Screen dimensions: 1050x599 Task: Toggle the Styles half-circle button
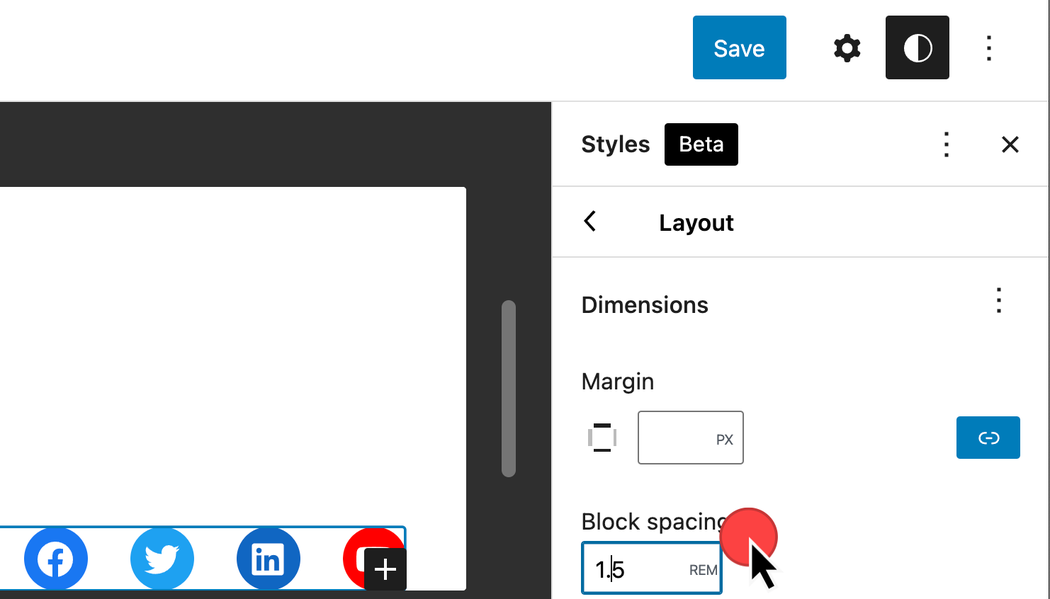[917, 48]
